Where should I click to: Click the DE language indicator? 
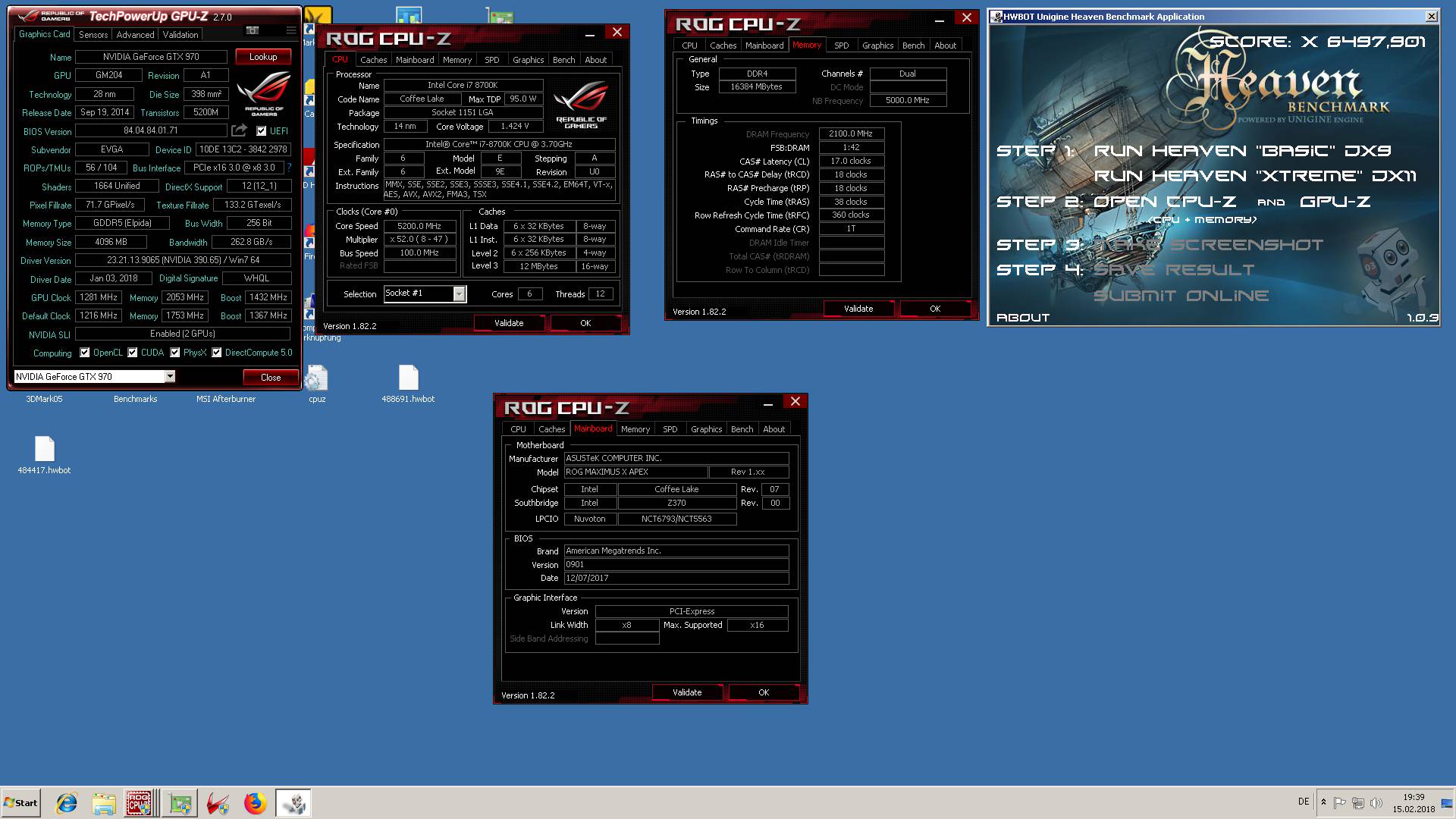coord(1304,802)
